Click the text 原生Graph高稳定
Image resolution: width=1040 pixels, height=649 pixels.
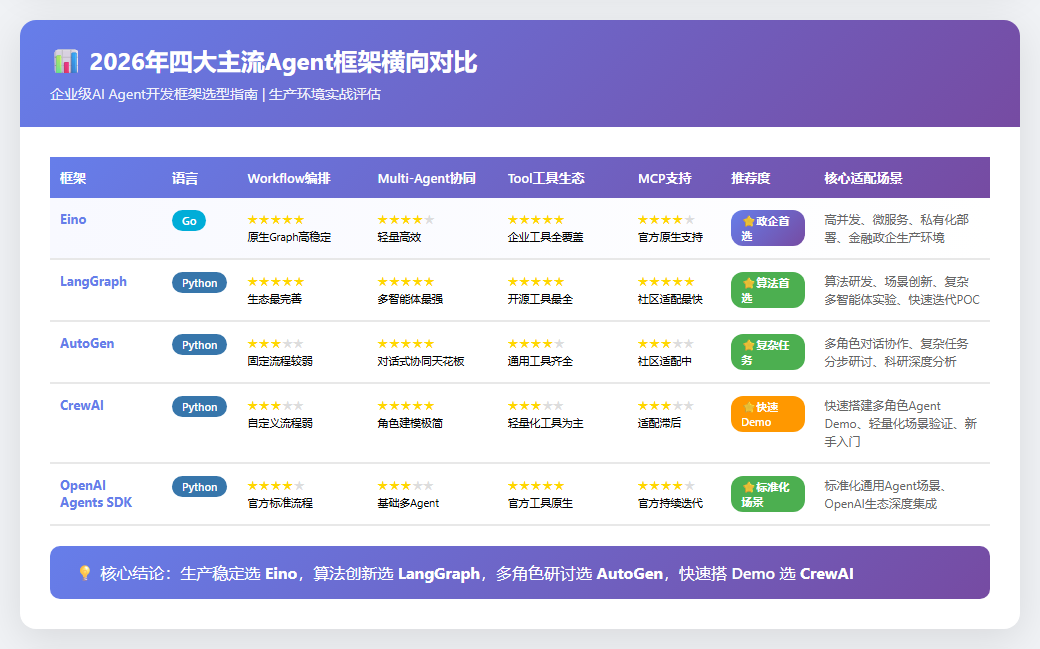289,237
